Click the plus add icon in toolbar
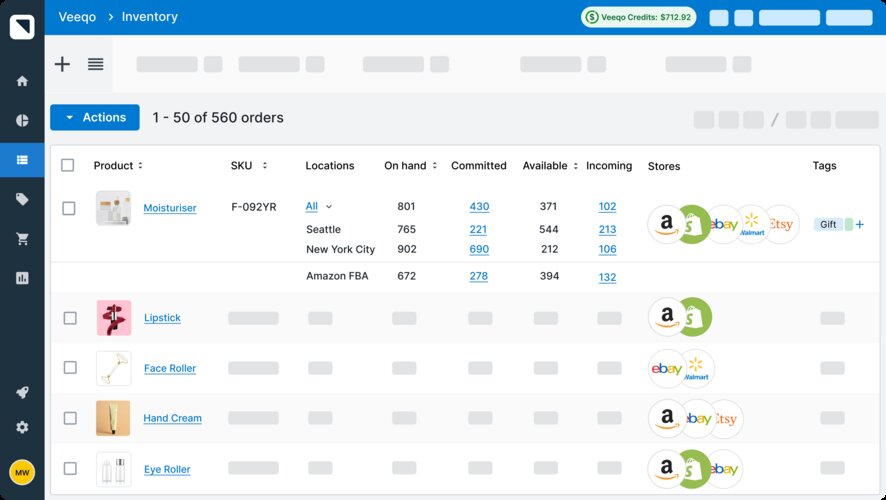This screenshot has height=500, width=886. 62,64
